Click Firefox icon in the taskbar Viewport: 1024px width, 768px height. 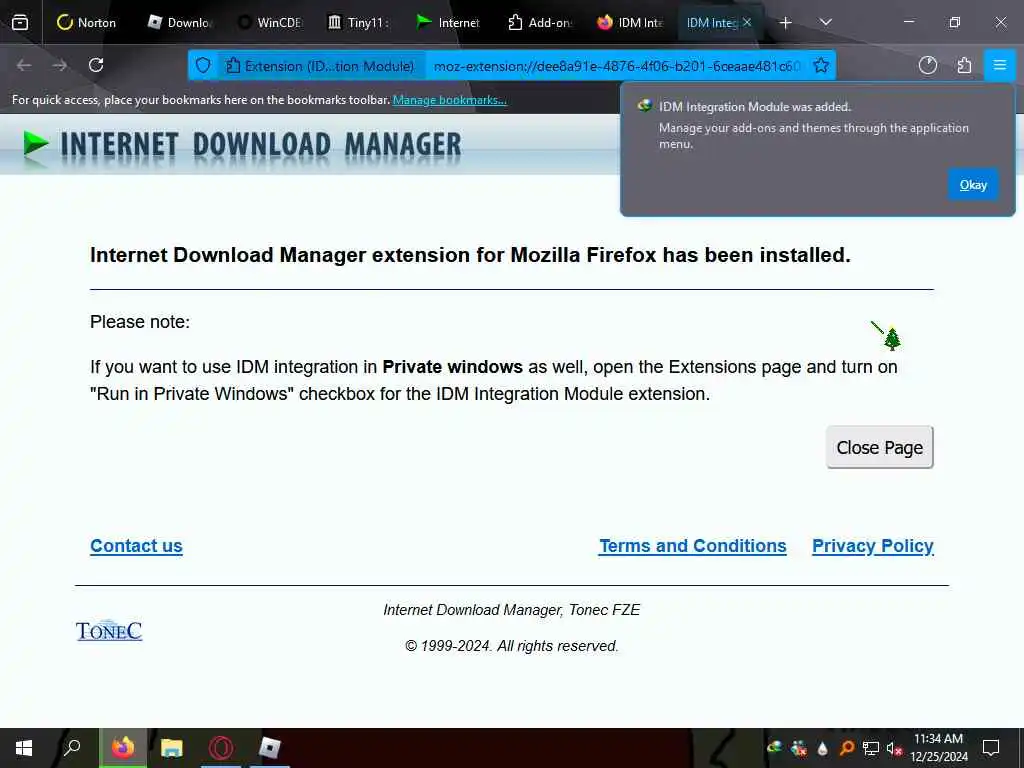click(x=123, y=748)
